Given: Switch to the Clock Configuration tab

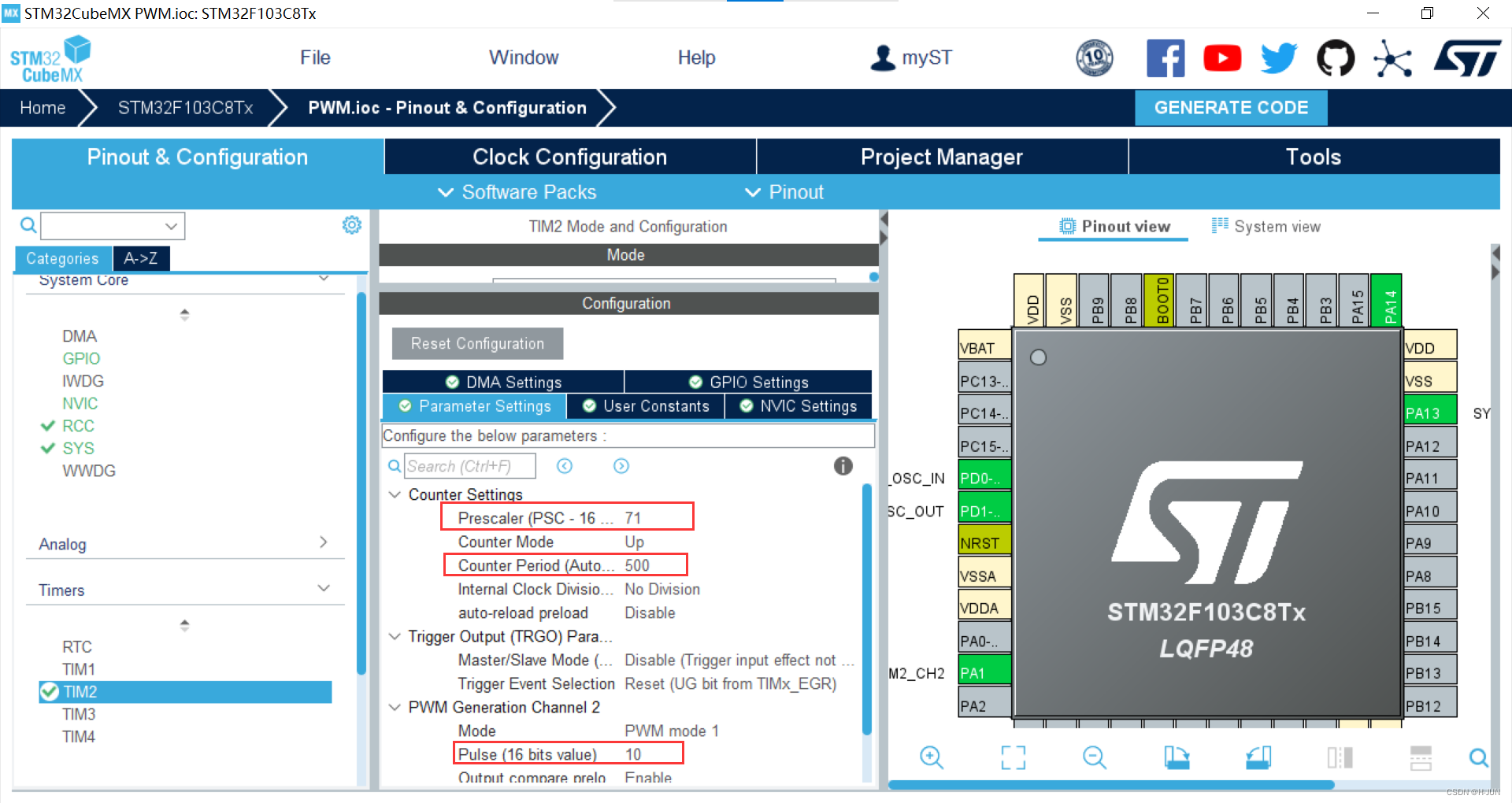Looking at the screenshot, I should [x=570, y=157].
